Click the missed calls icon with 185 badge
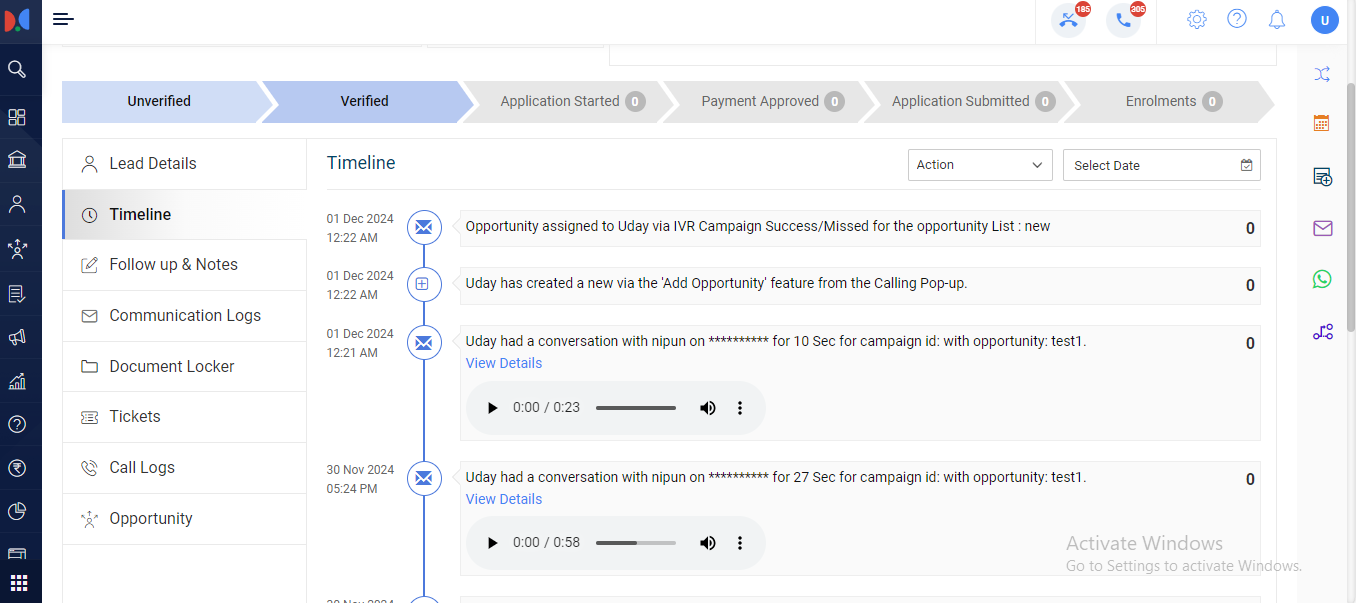Screen dimensions: 1356x603 tap(1068, 21)
